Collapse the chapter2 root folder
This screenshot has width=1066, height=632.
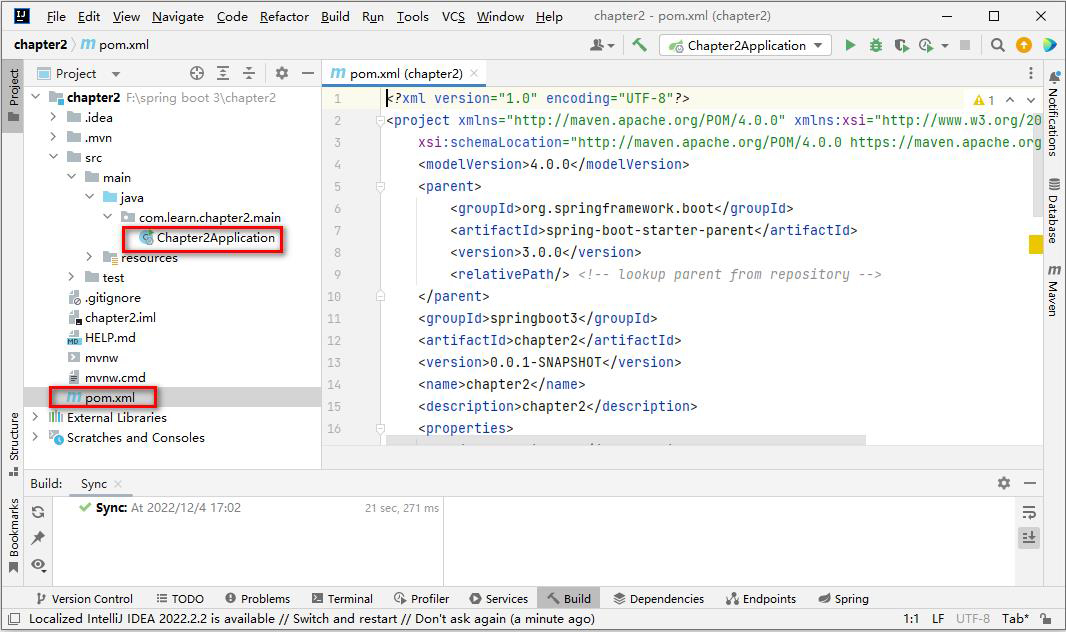point(36,97)
